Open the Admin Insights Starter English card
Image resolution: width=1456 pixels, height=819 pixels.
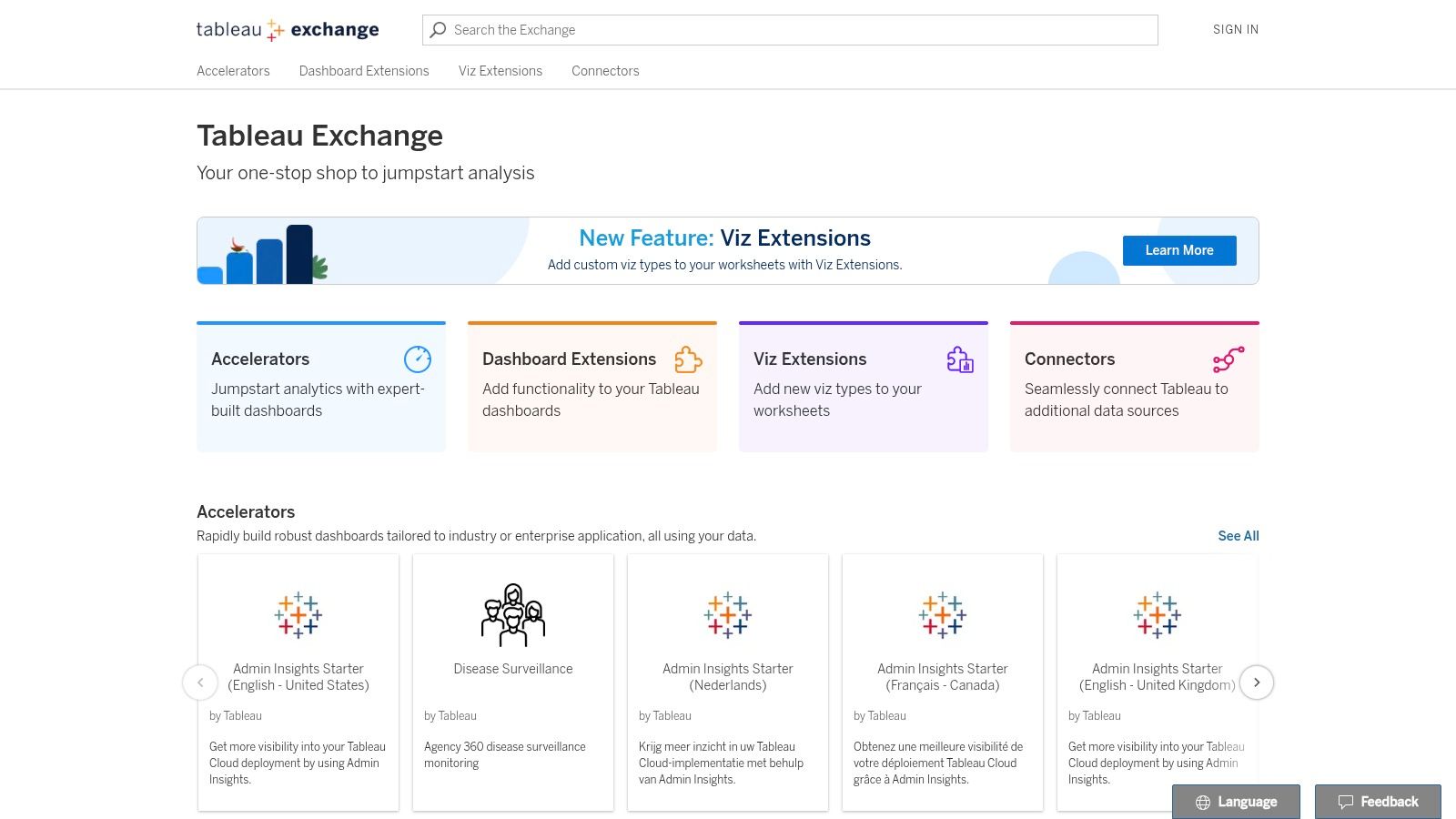298,677
